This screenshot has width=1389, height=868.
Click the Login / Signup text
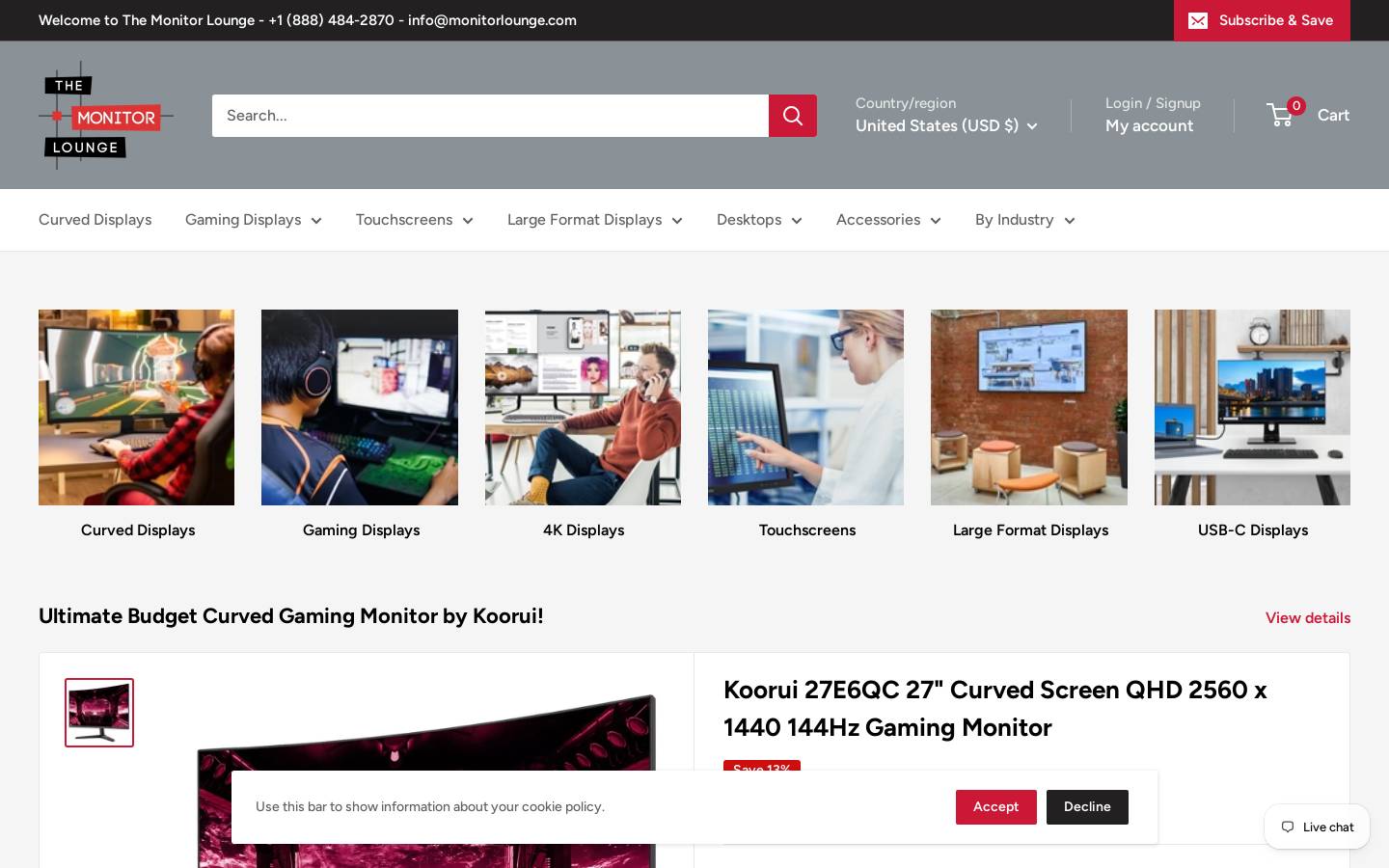pos(1153,103)
